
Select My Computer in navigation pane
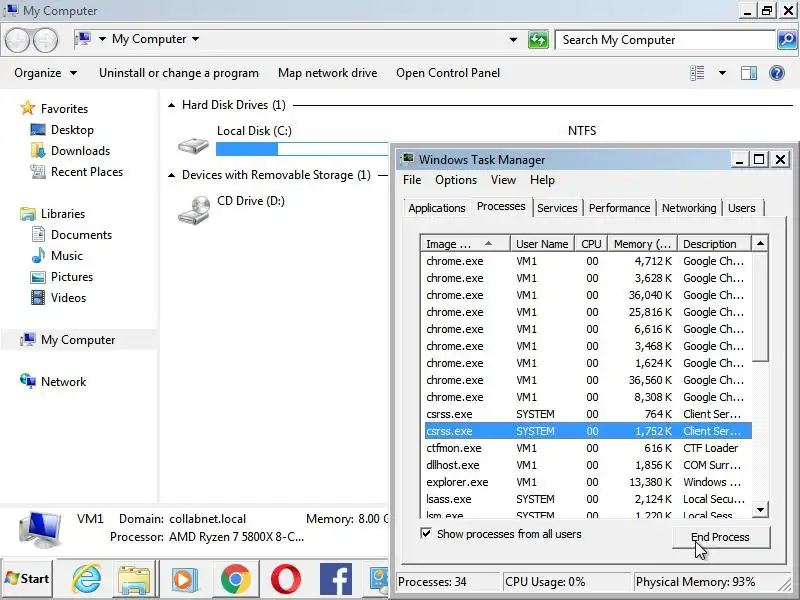[x=78, y=340]
